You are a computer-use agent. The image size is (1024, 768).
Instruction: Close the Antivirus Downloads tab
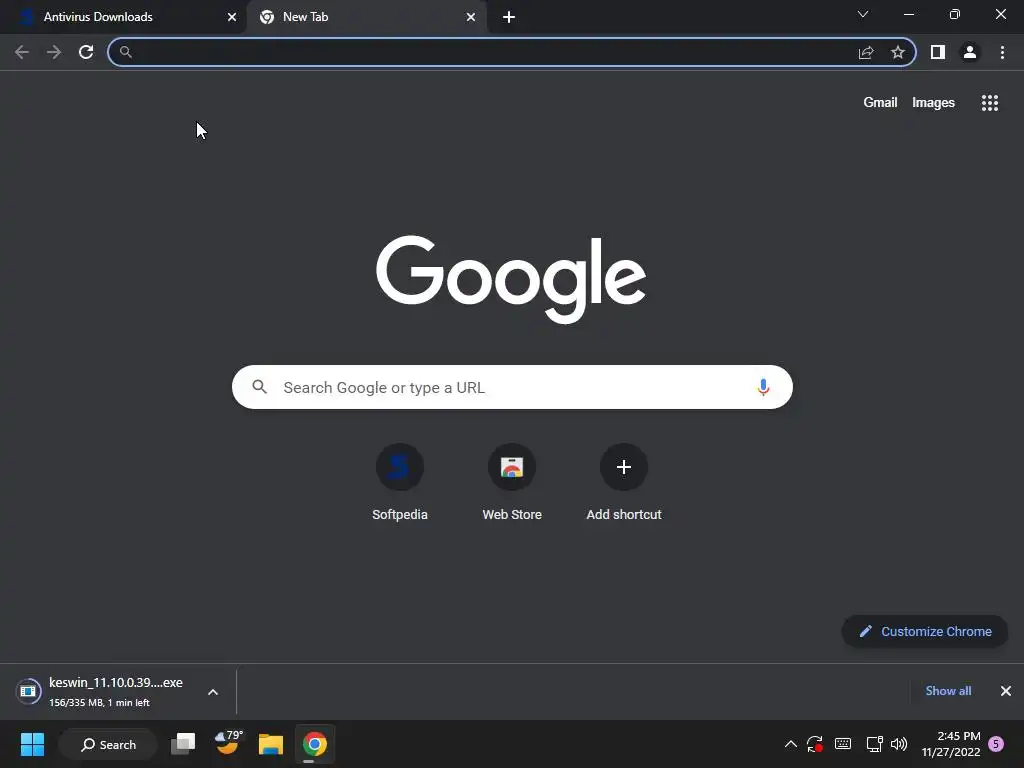[x=232, y=17]
